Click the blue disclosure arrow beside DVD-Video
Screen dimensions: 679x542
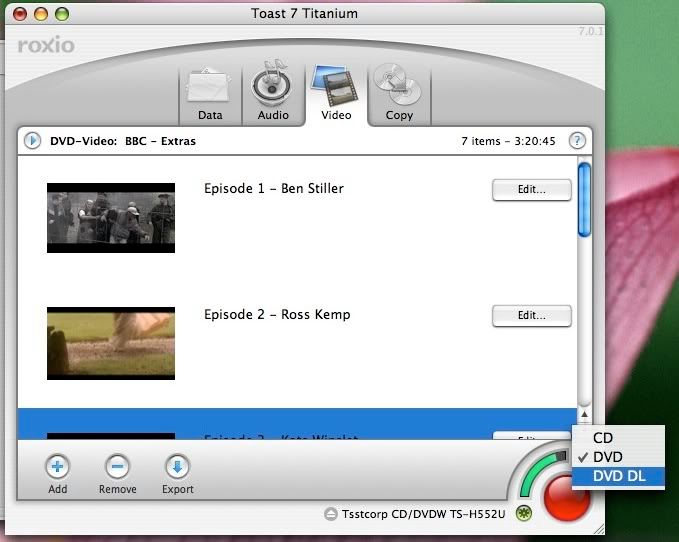(x=32, y=141)
